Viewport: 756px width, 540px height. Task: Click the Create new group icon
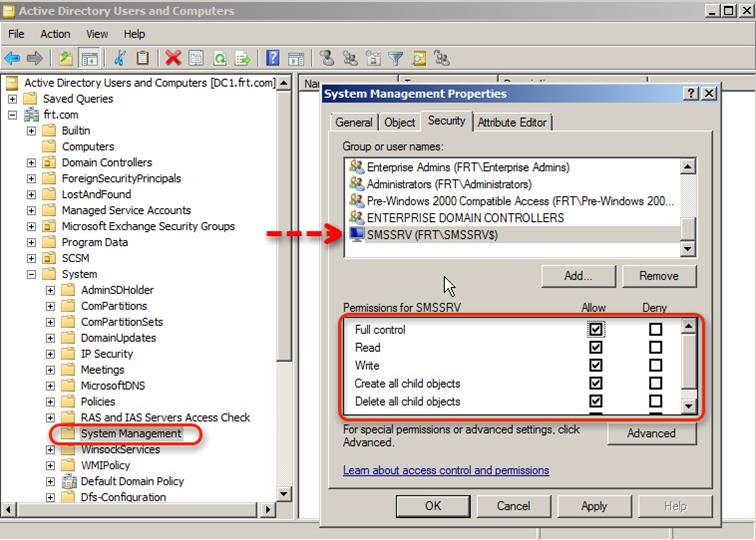(350, 58)
